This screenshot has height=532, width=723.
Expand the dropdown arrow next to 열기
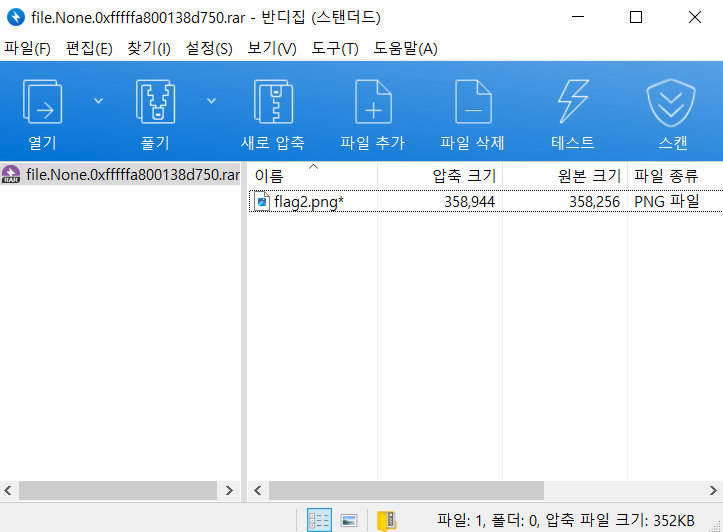pos(98,101)
